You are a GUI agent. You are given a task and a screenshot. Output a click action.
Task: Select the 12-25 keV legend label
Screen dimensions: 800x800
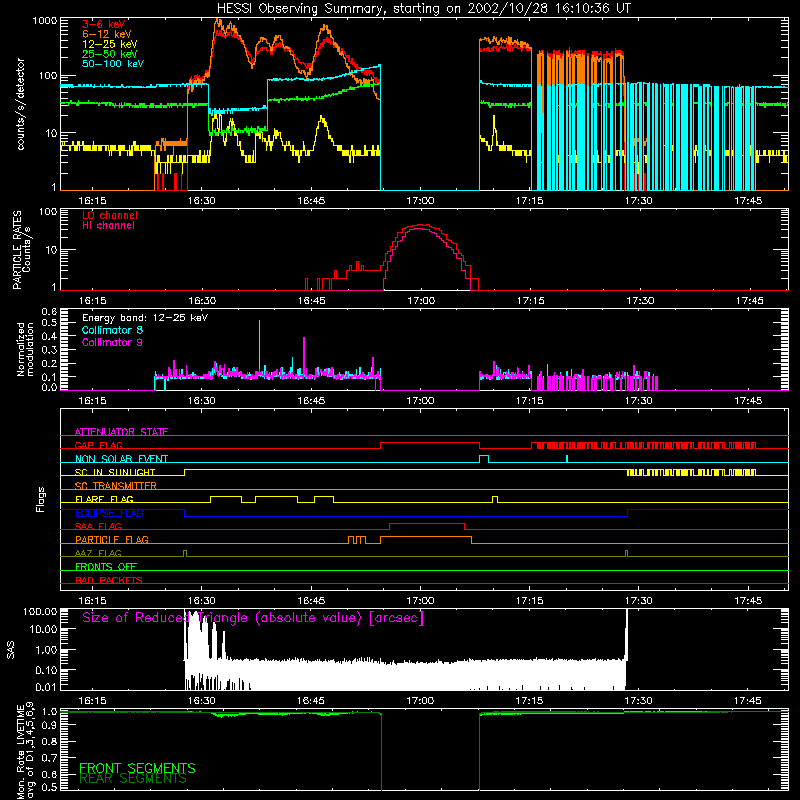coord(110,44)
